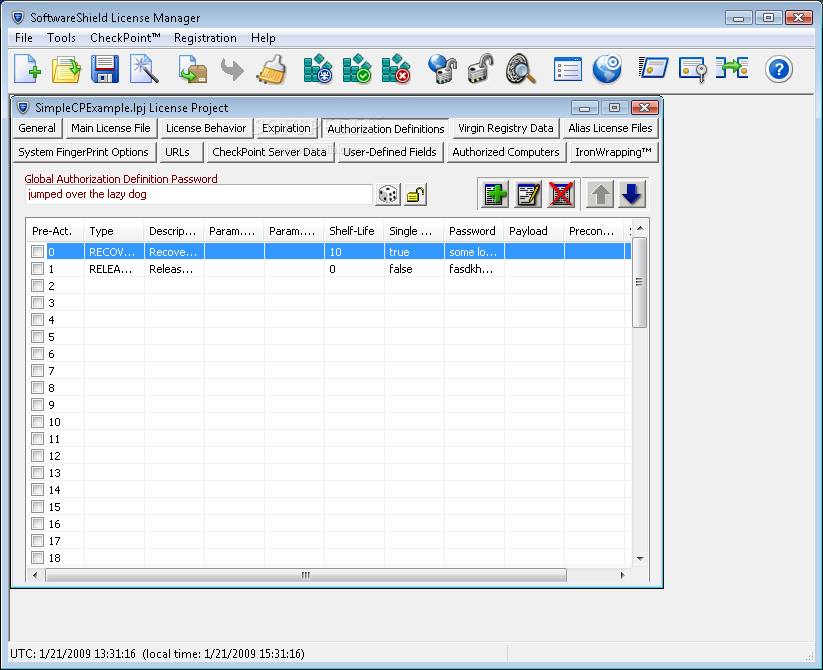The image size is (823, 670).
Task: Click the gray redo arrow icon
Action: click(x=232, y=69)
